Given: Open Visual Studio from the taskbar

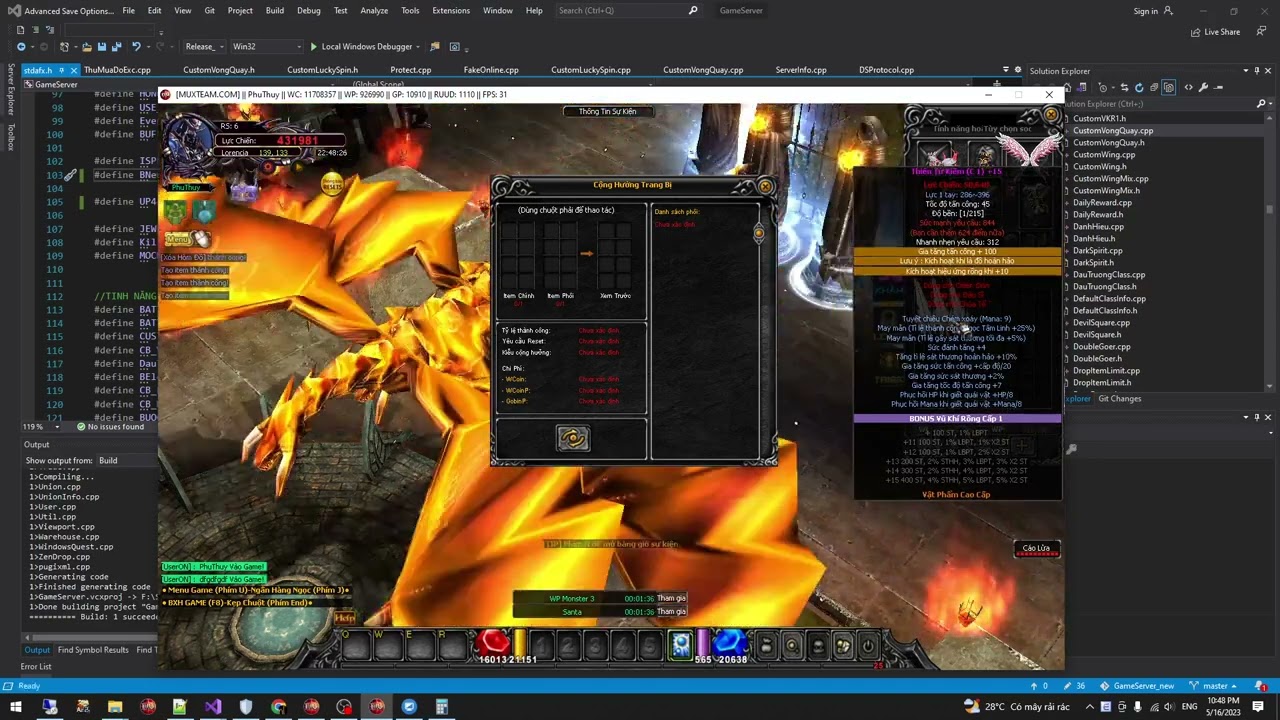Looking at the screenshot, I should [213, 707].
